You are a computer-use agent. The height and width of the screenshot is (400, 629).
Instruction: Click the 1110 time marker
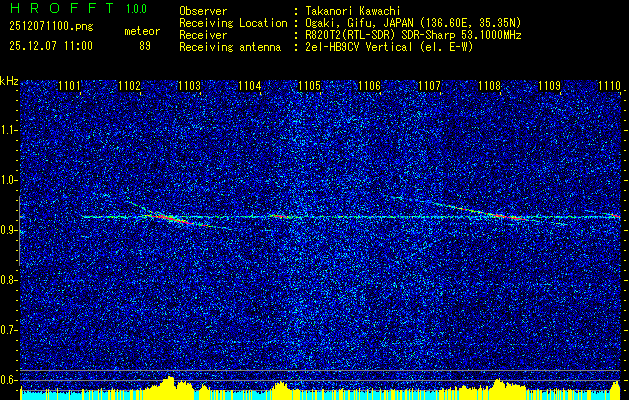point(609,85)
